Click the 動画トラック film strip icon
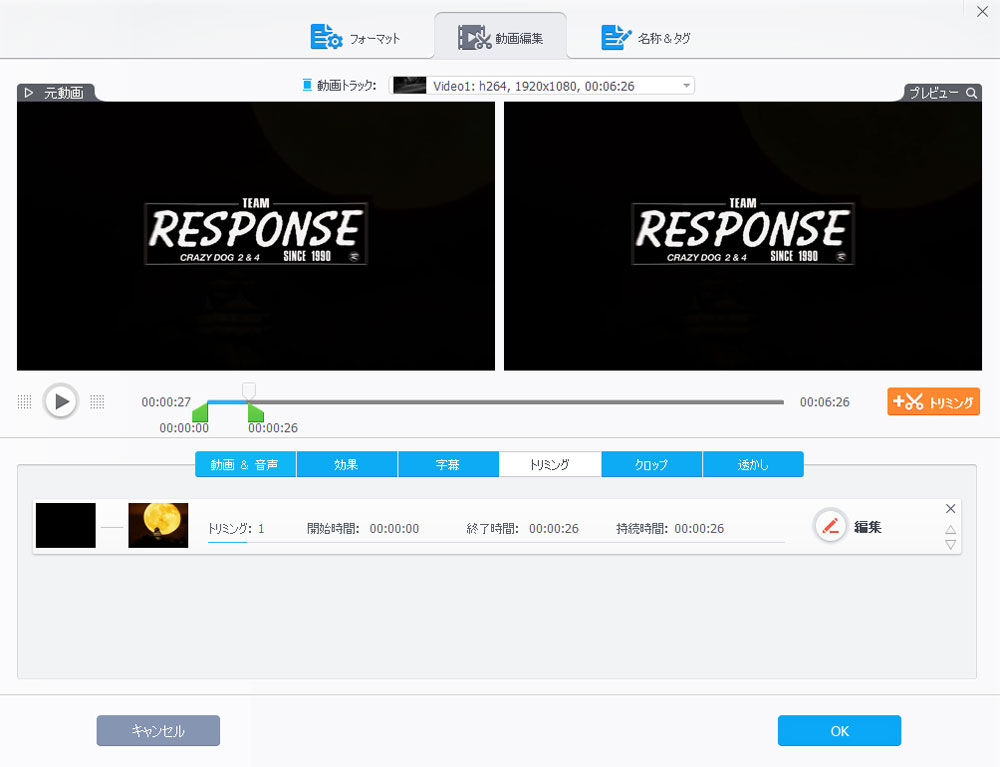Screen dimensions: 1000x767 [x=307, y=85]
